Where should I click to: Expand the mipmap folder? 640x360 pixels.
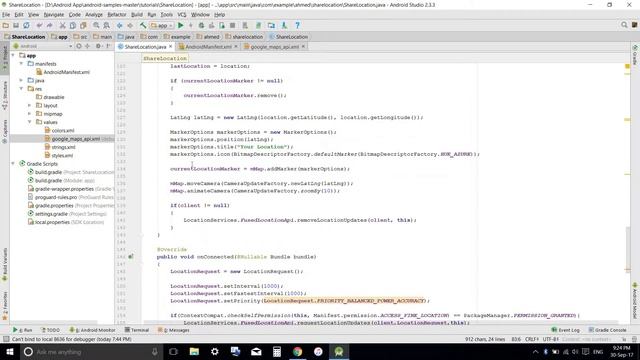pos(29,113)
